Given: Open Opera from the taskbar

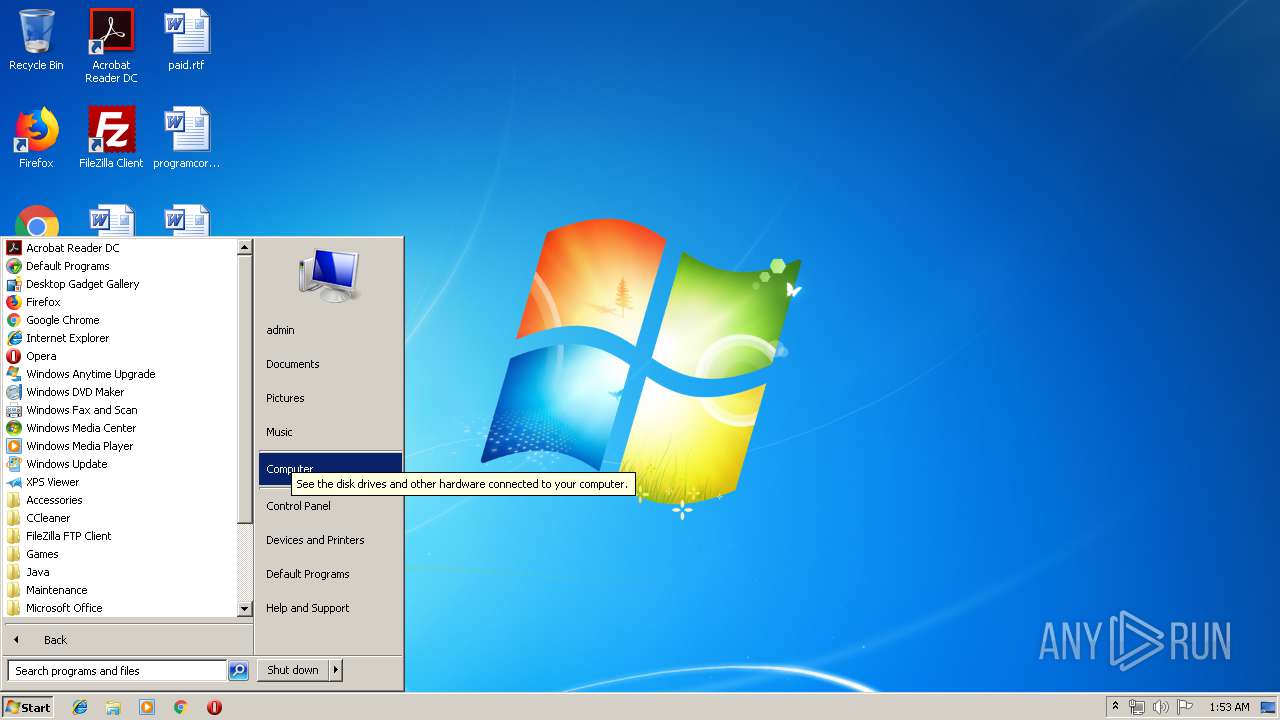Looking at the screenshot, I should [214, 707].
